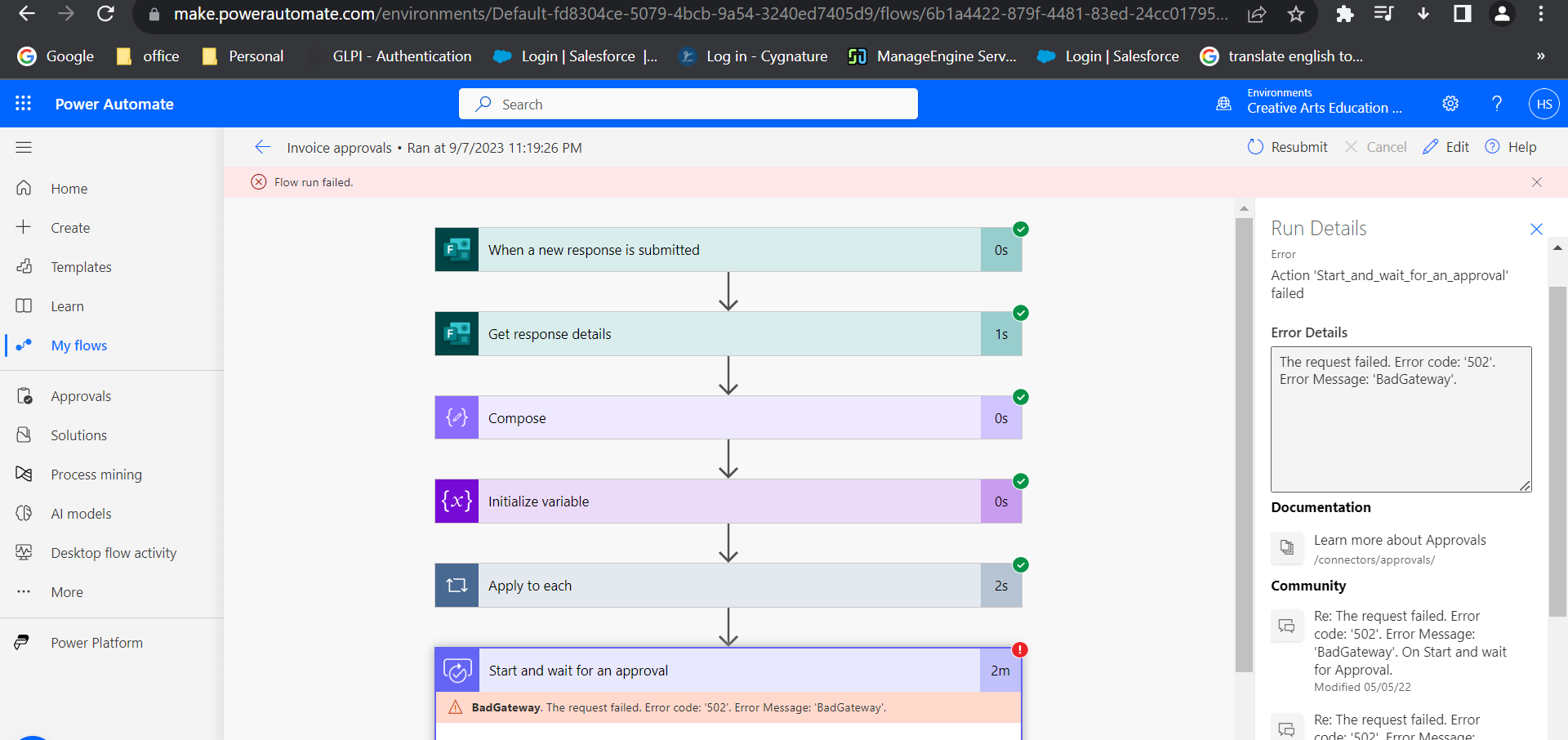Viewport: 1568px width, 740px height.
Task: Edit the flow
Action: [x=1446, y=147]
